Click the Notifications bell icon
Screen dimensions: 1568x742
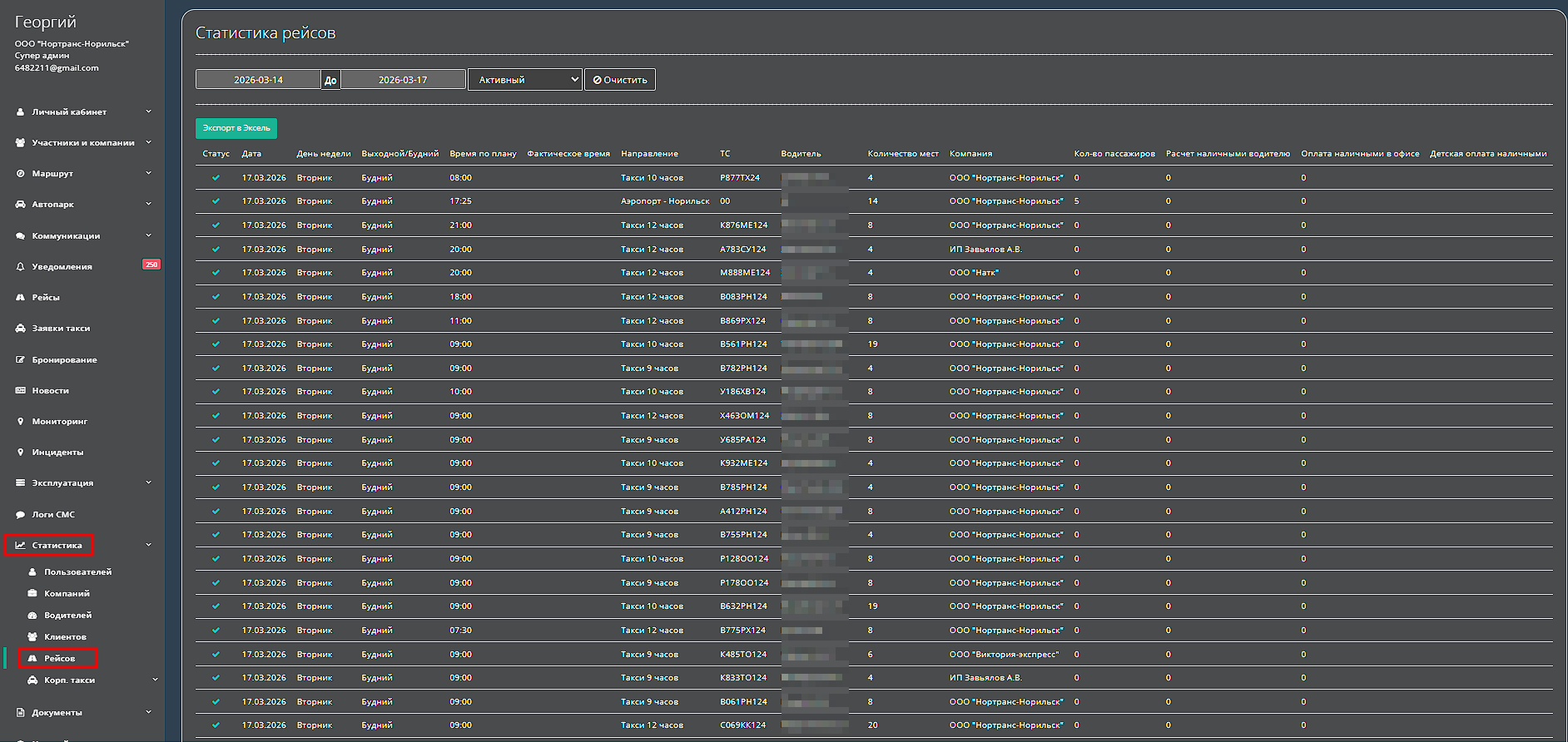click(20, 267)
